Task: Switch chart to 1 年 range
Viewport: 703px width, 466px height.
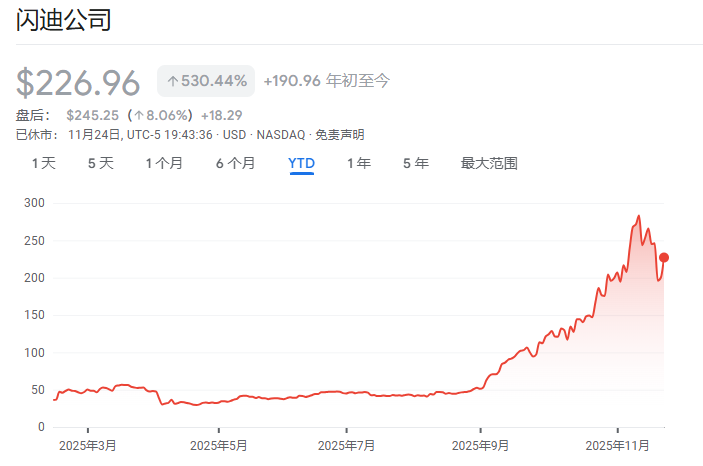Action: (359, 163)
